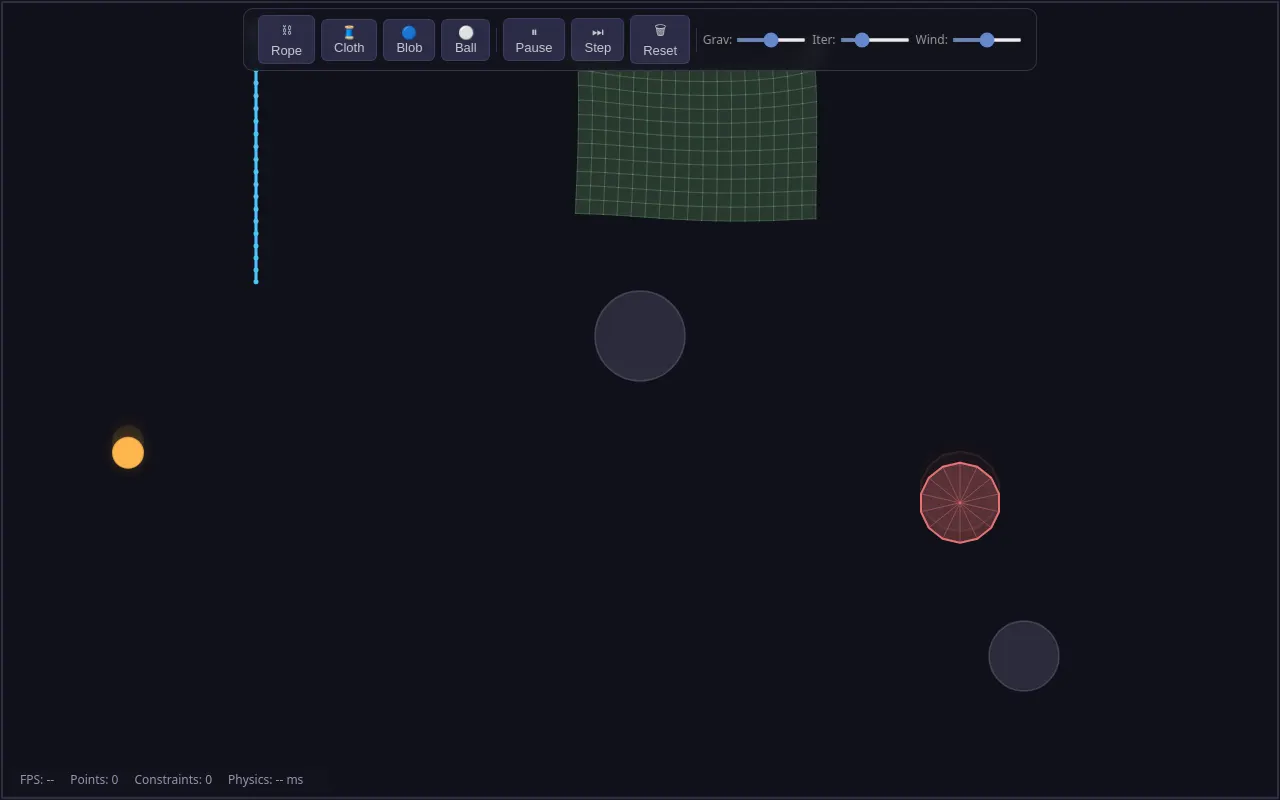The height and width of the screenshot is (800, 1280).
Task: Select the Rope tool
Action: [x=286, y=40]
